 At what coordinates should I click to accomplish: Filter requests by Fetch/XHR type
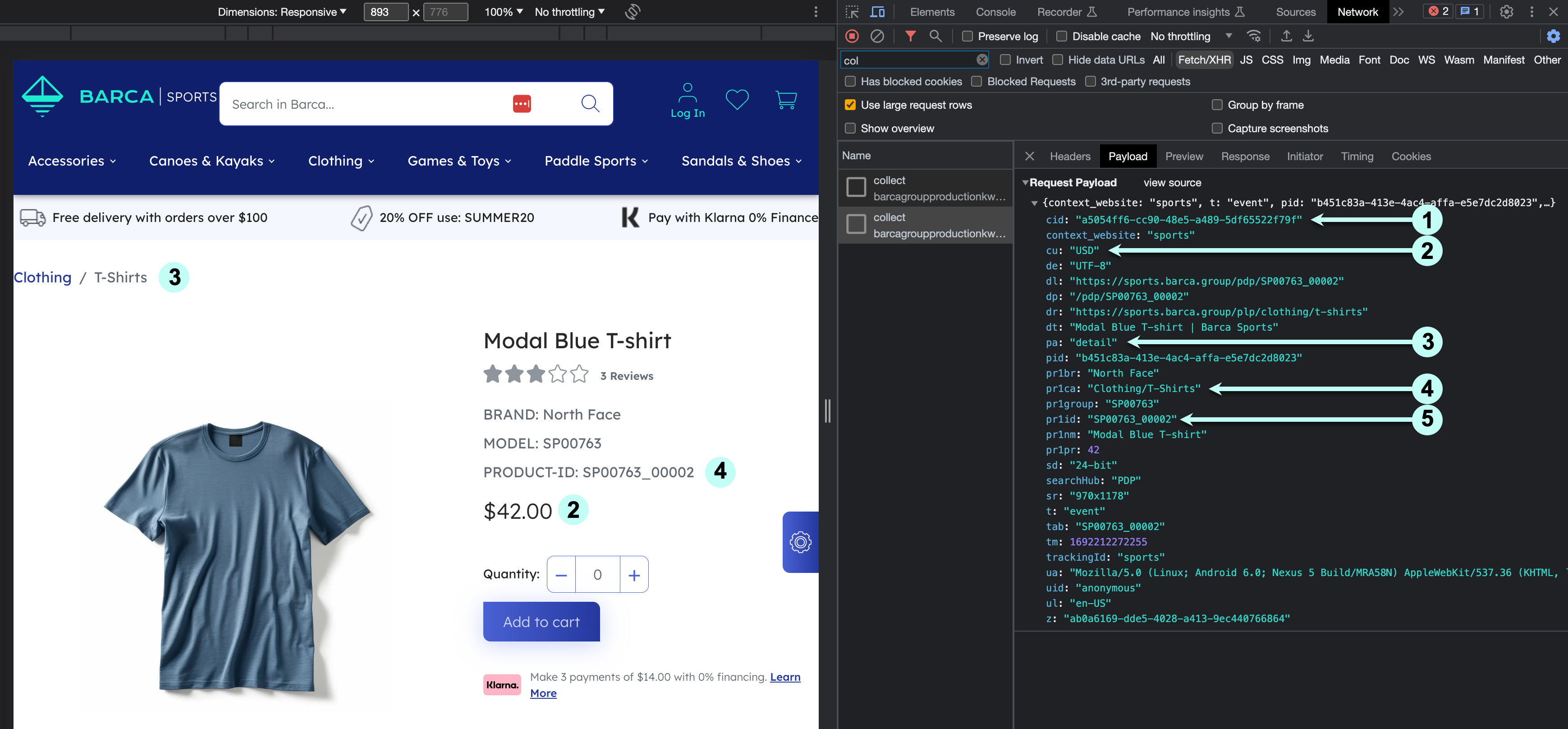point(1204,60)
